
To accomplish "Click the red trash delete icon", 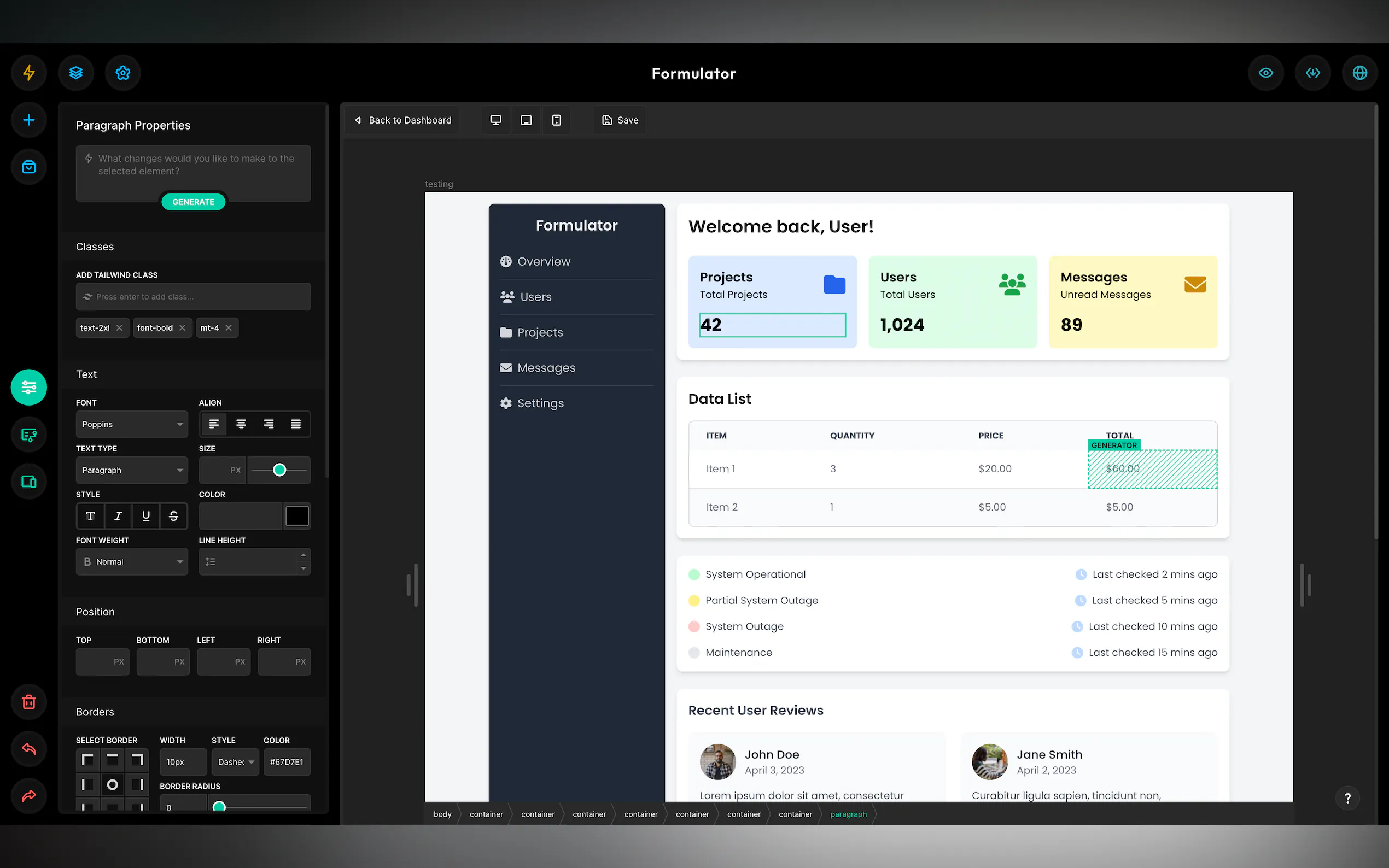I will click(x=29, y=701).
